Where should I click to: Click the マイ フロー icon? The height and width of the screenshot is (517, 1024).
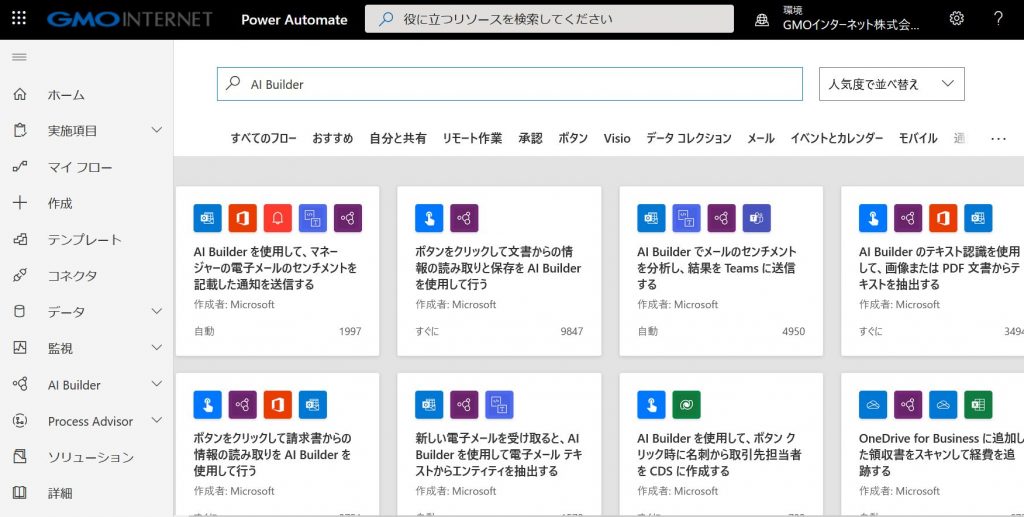[20, 166]
